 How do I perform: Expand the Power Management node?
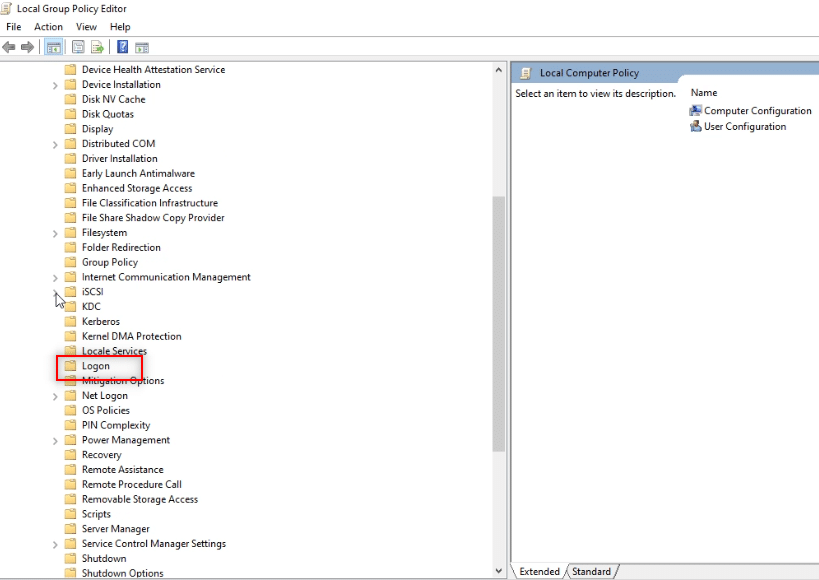click(55, 441)
